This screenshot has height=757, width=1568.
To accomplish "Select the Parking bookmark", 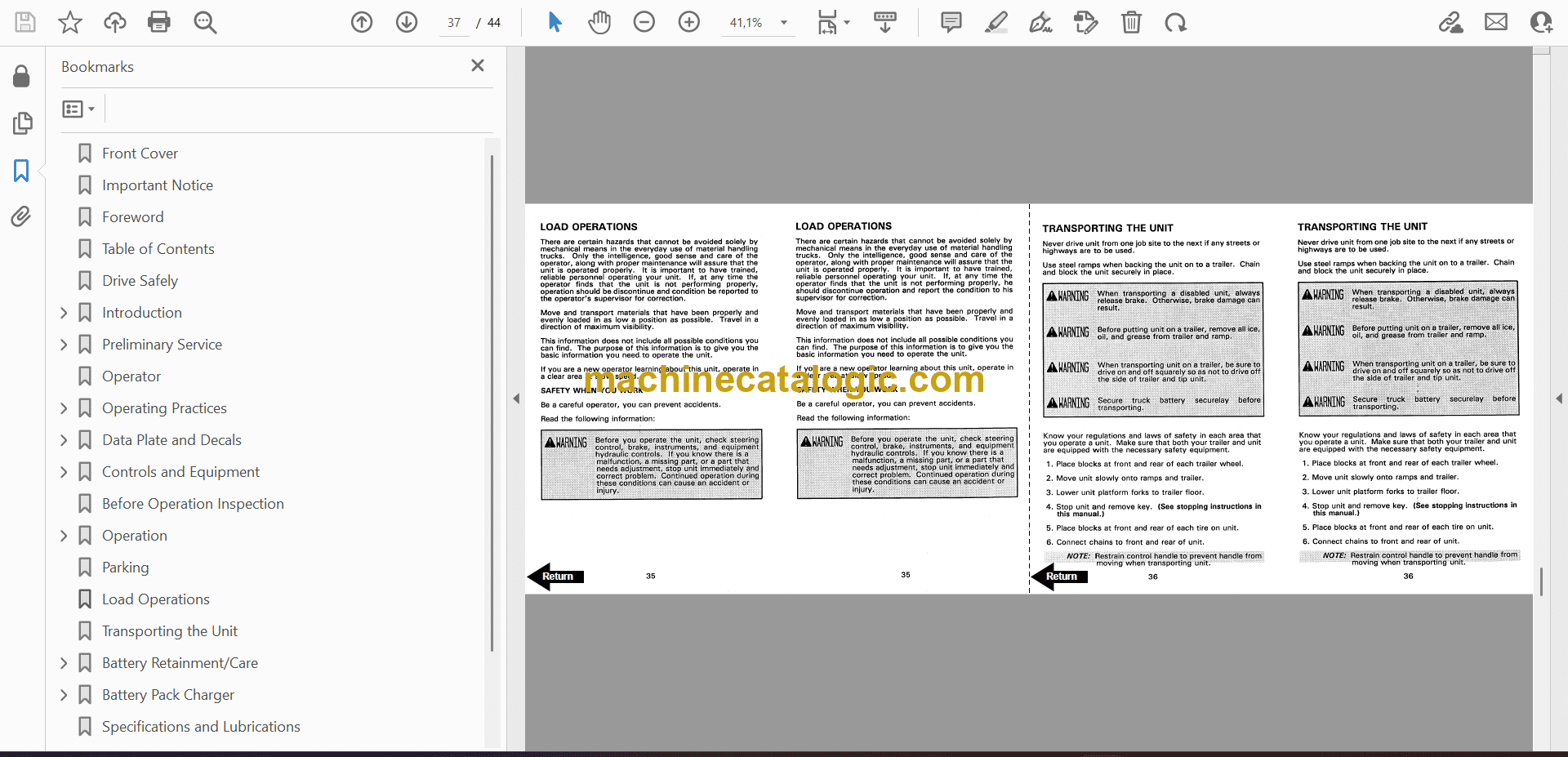I will (126, 568).
